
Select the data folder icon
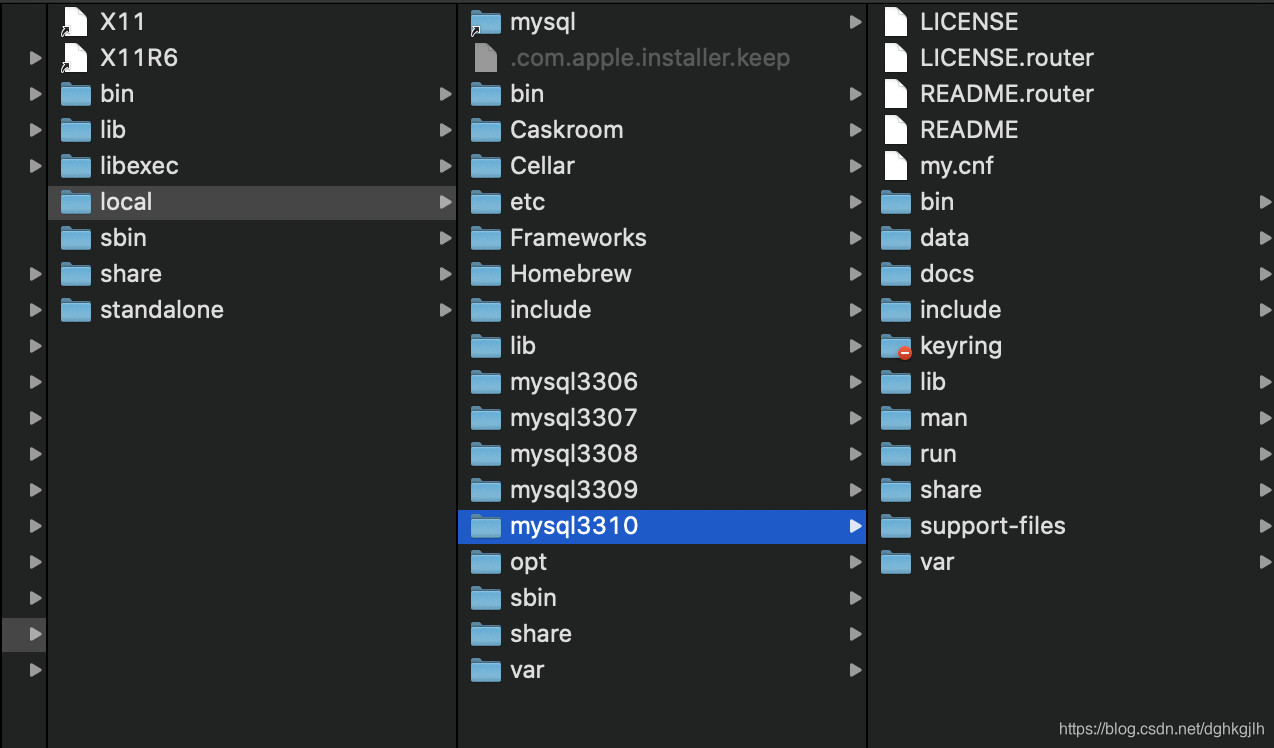tap(896, 238)
